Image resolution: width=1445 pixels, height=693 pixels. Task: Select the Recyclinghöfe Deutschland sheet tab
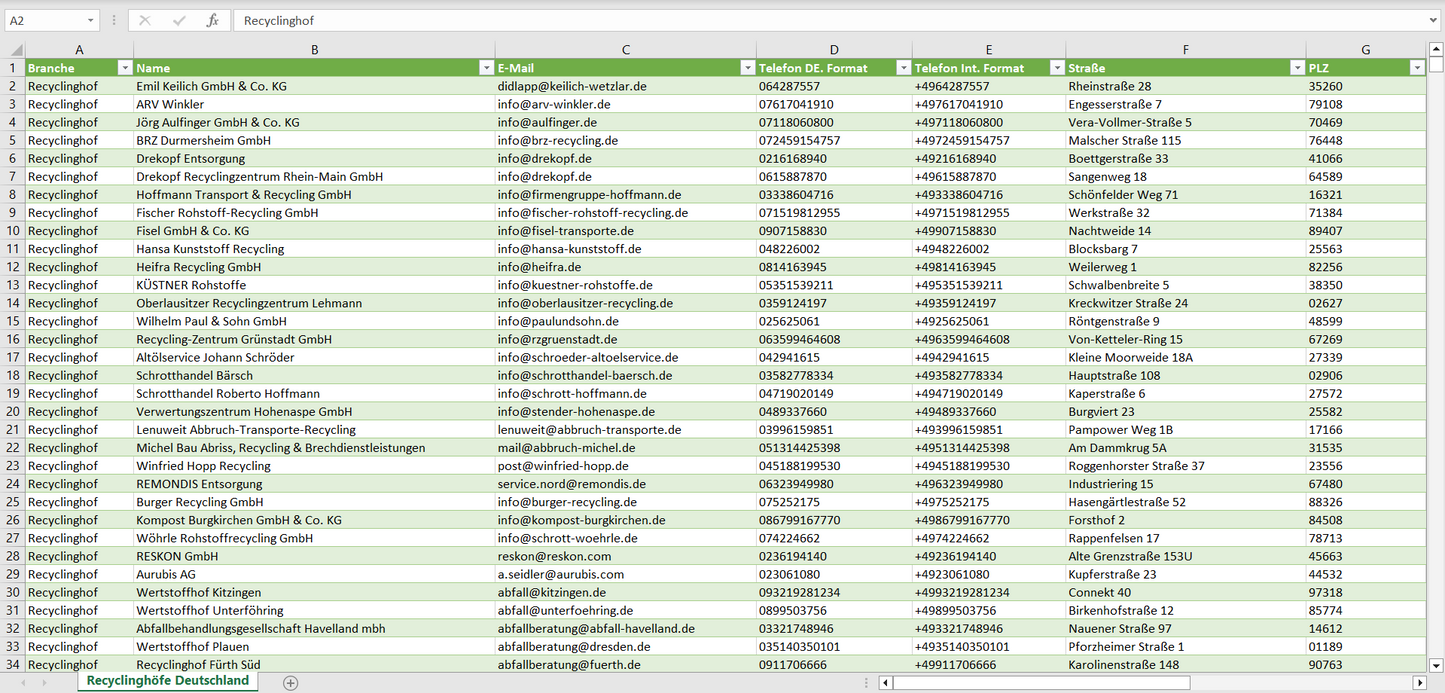coord(167,680)
